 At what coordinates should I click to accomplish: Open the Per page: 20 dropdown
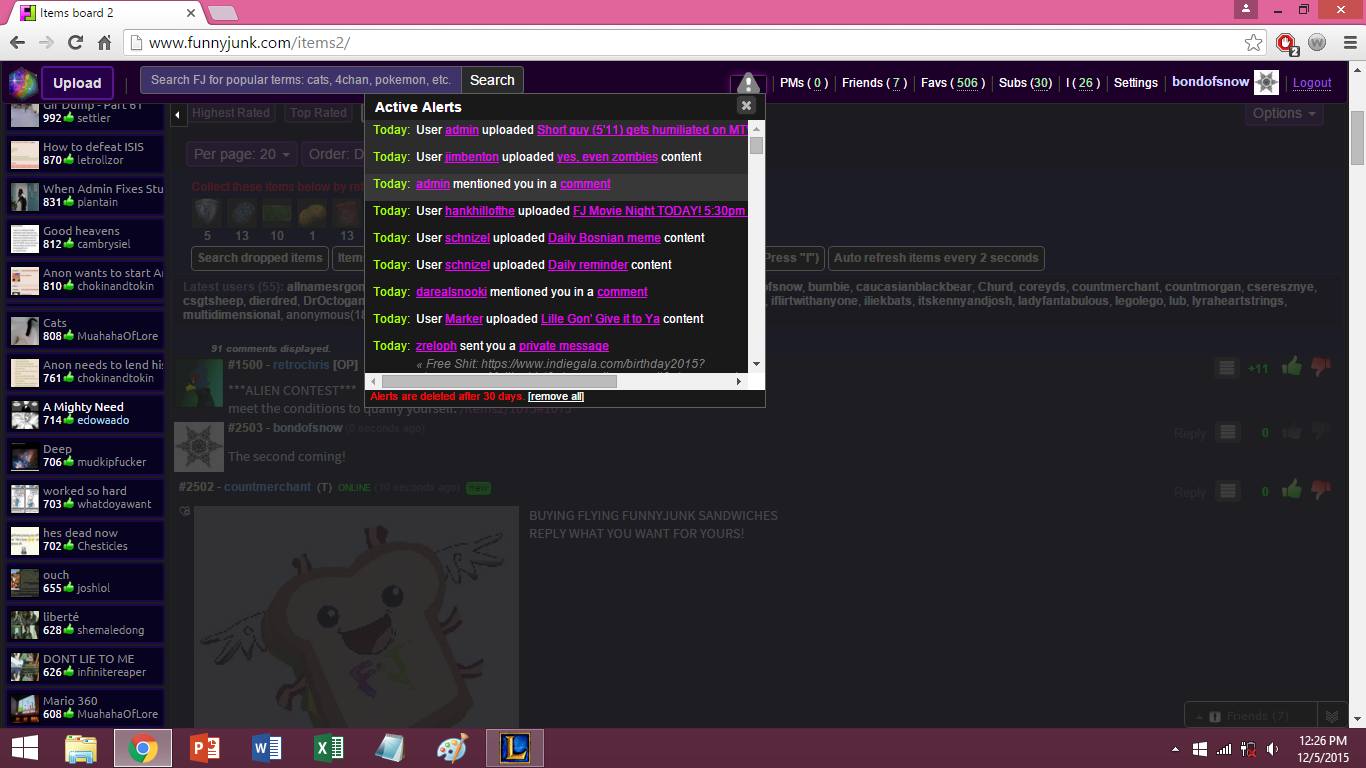click(242, 154)
